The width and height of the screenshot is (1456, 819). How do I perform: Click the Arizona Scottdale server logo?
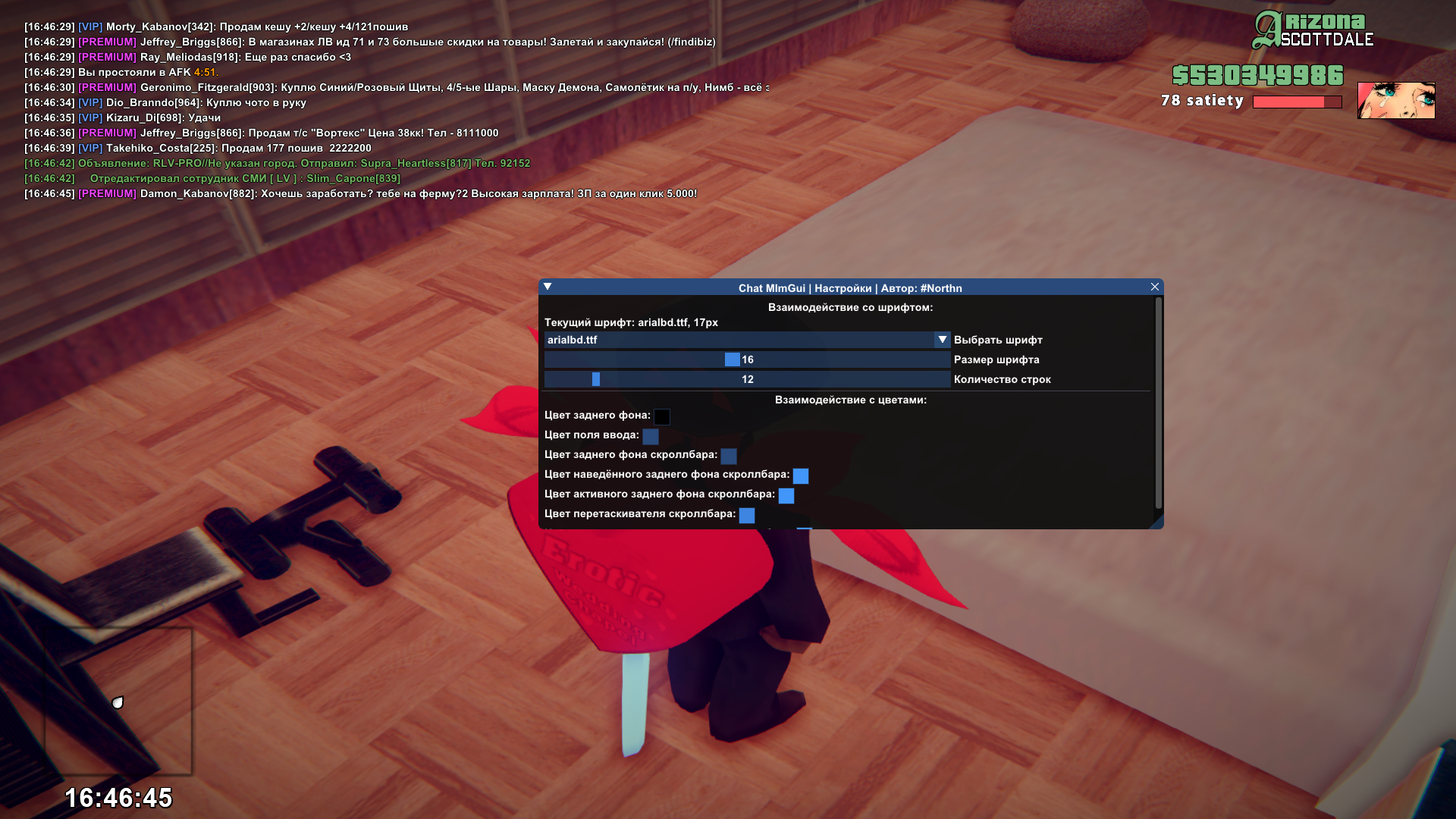[1313, 30]
